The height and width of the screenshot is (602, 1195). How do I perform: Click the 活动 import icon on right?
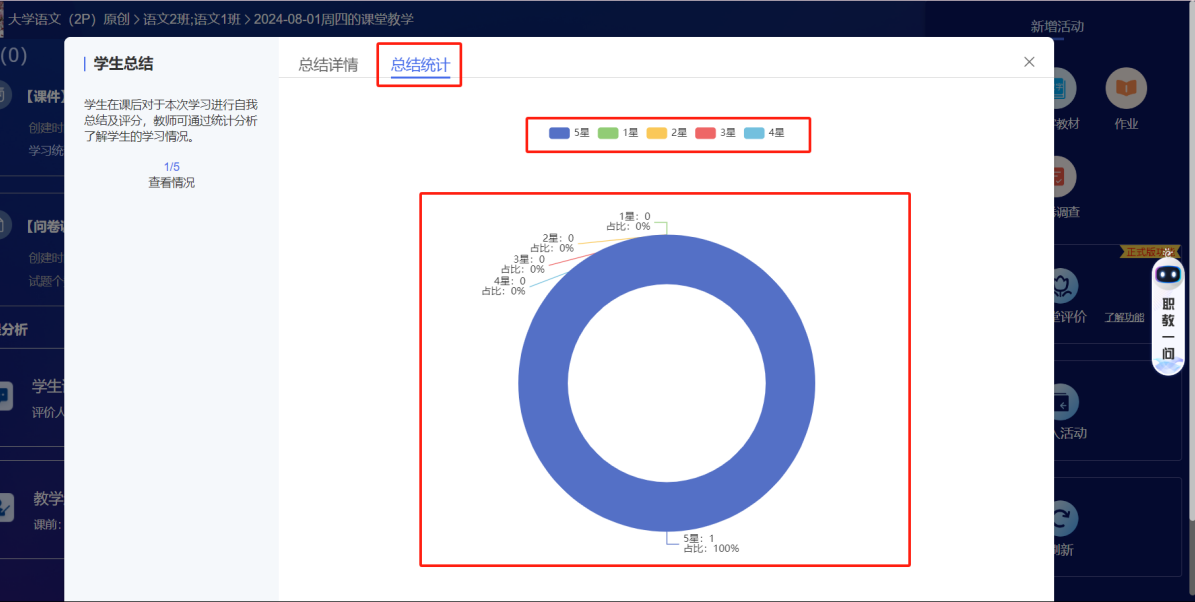point(1064,402)
